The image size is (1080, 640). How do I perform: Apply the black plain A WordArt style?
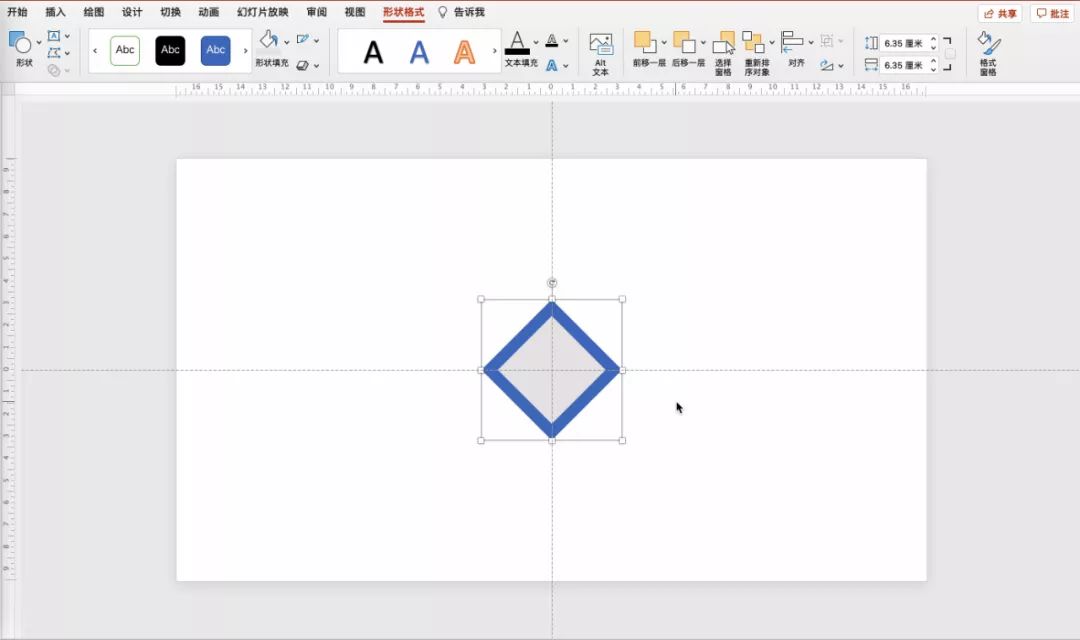click(373, 52)
